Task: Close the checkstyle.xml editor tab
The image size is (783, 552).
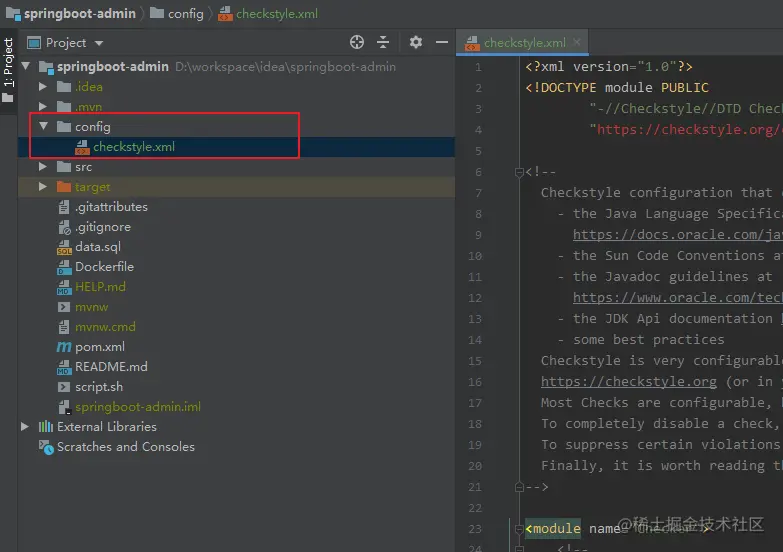Action: (x=577, y=42)
